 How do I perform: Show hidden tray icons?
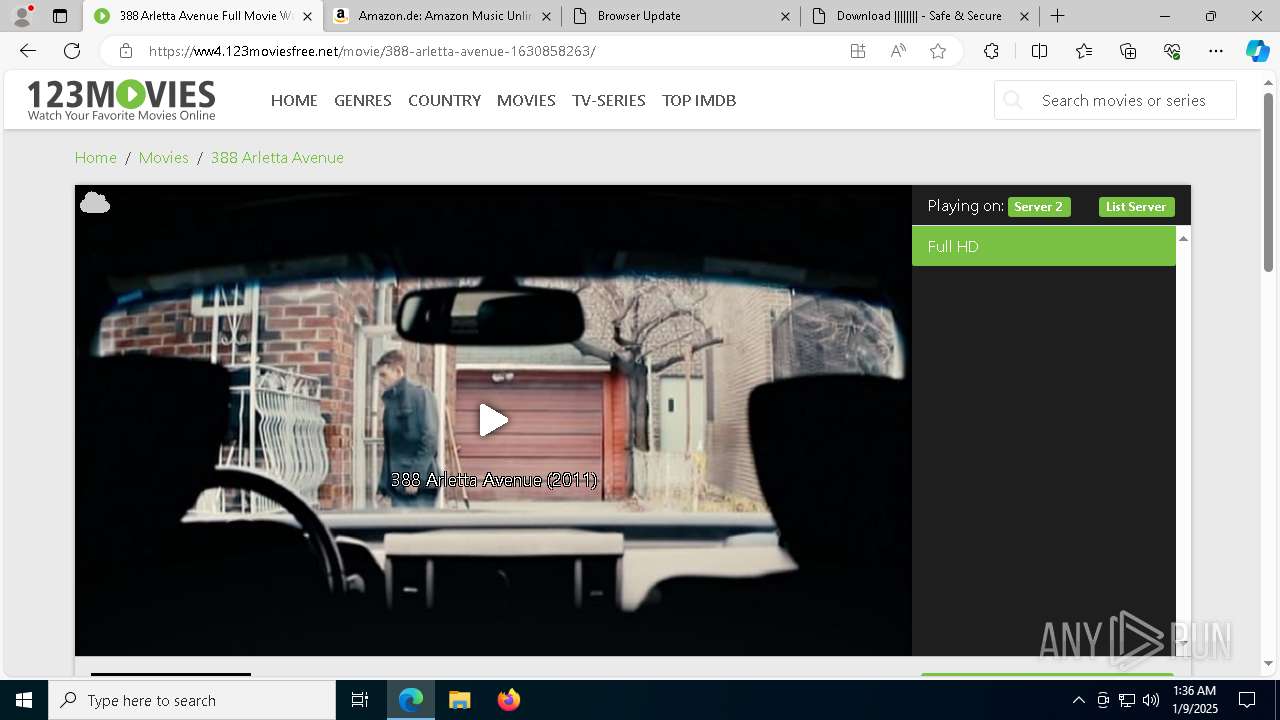1078,700
